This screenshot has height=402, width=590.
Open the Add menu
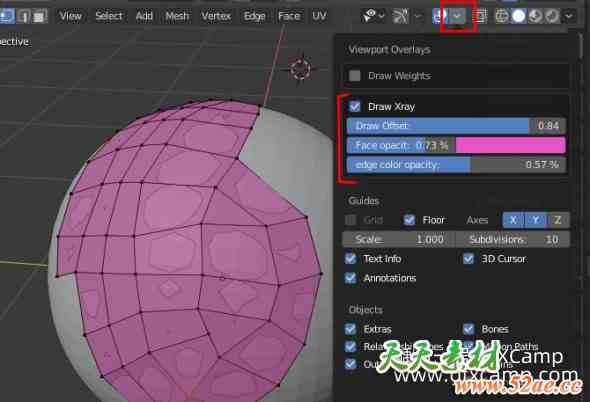tap(144, 16)
